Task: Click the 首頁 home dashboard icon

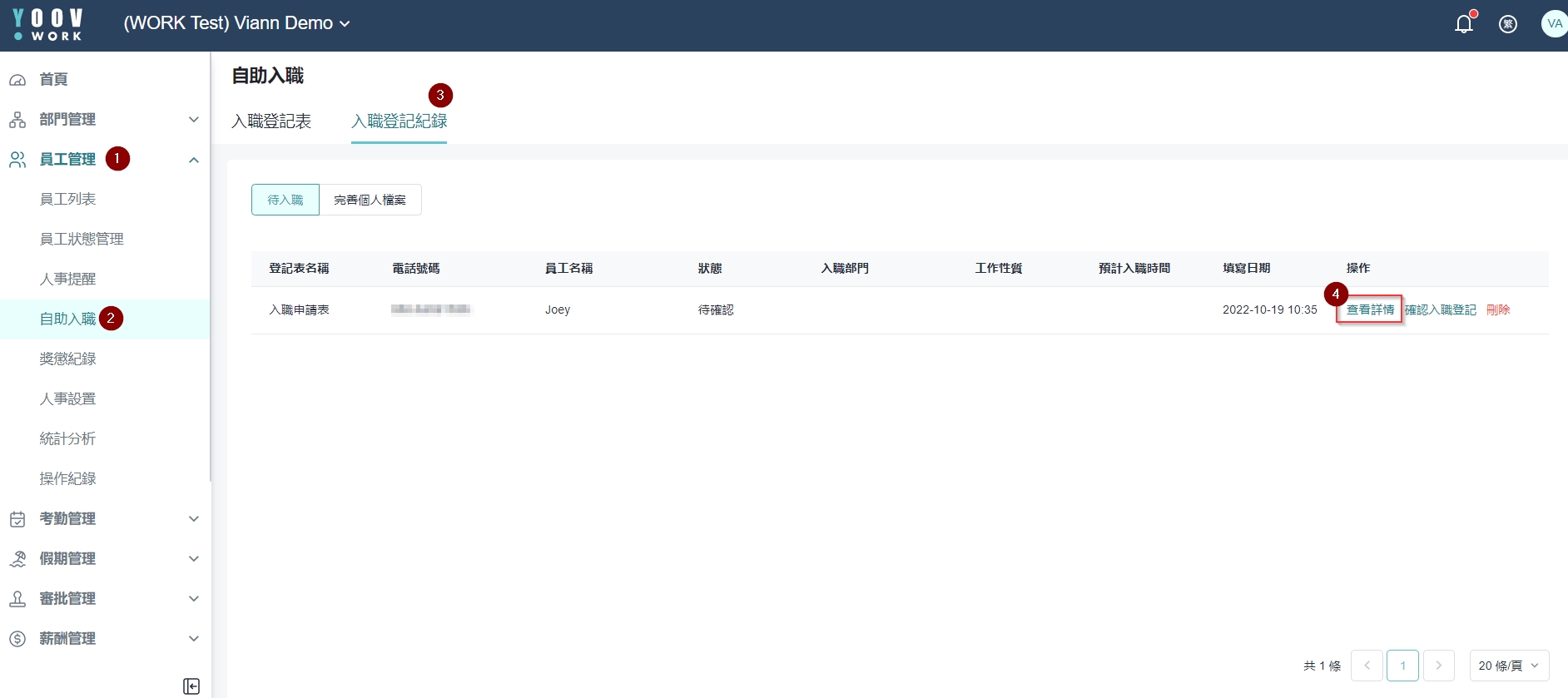Action: point(17,80)
